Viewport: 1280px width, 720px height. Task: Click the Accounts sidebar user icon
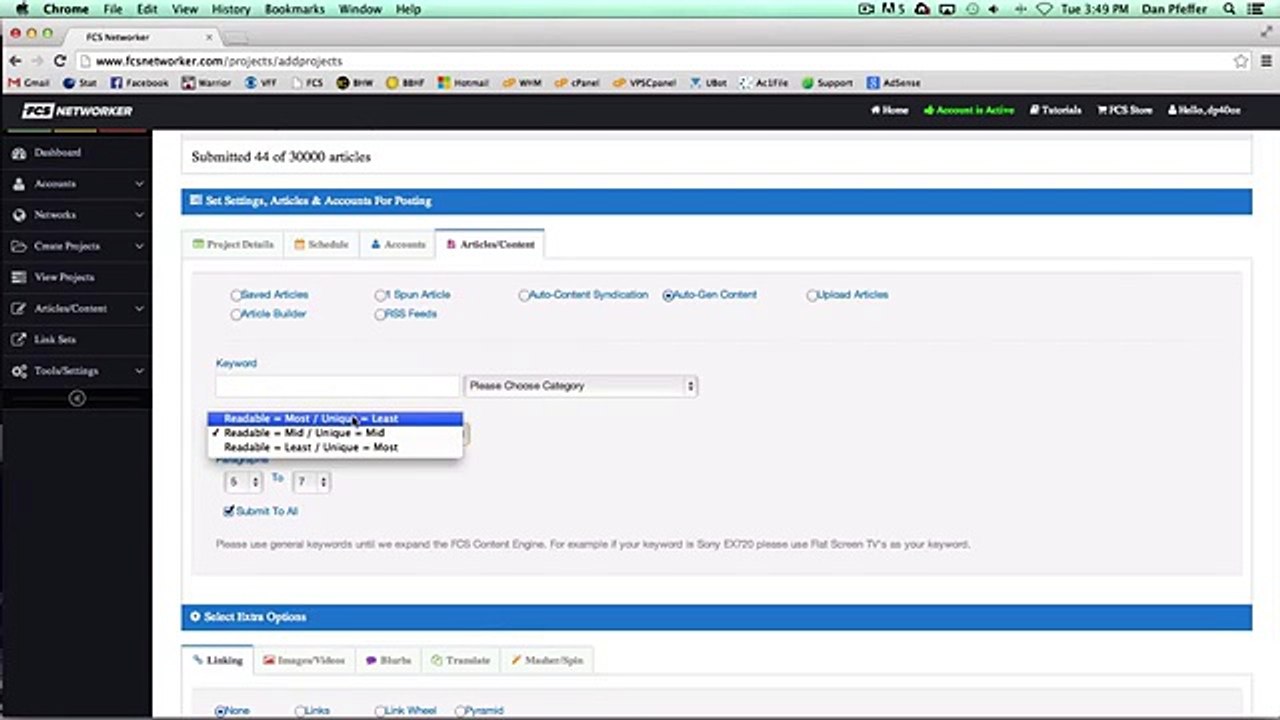(19, 184)
